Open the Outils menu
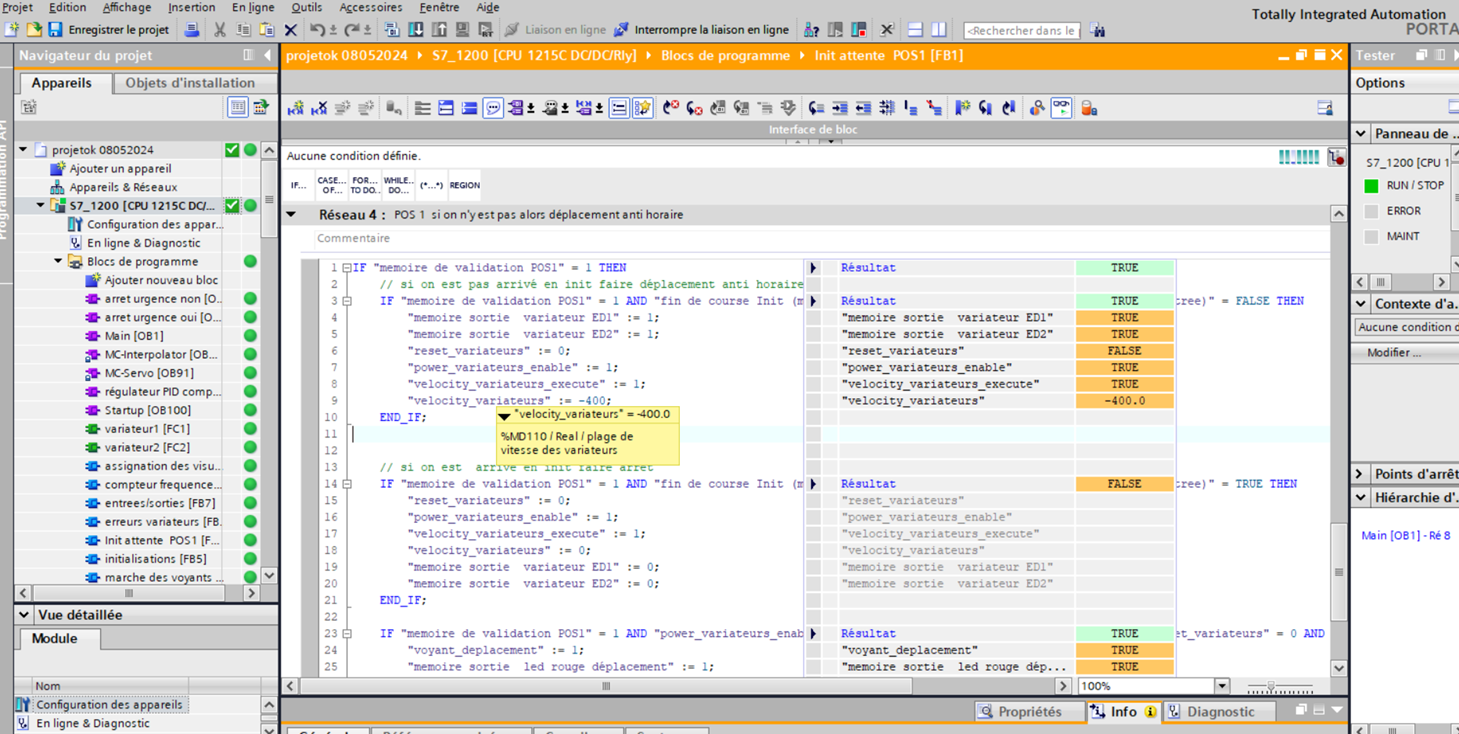The image size is (1459, 734). pos(306,7)
